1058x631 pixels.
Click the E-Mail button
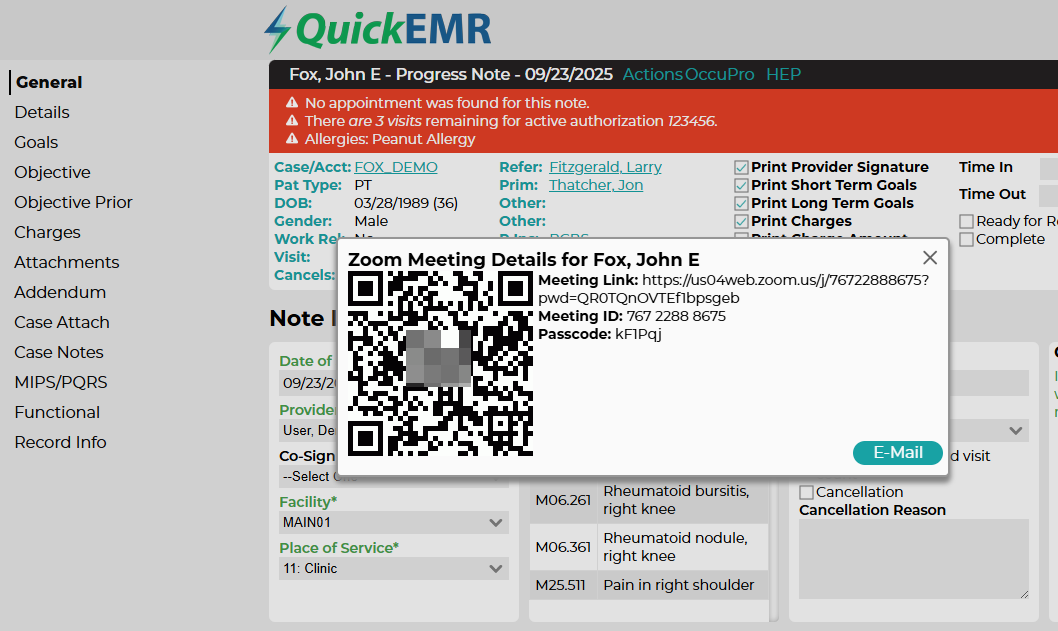pos(897,453)
